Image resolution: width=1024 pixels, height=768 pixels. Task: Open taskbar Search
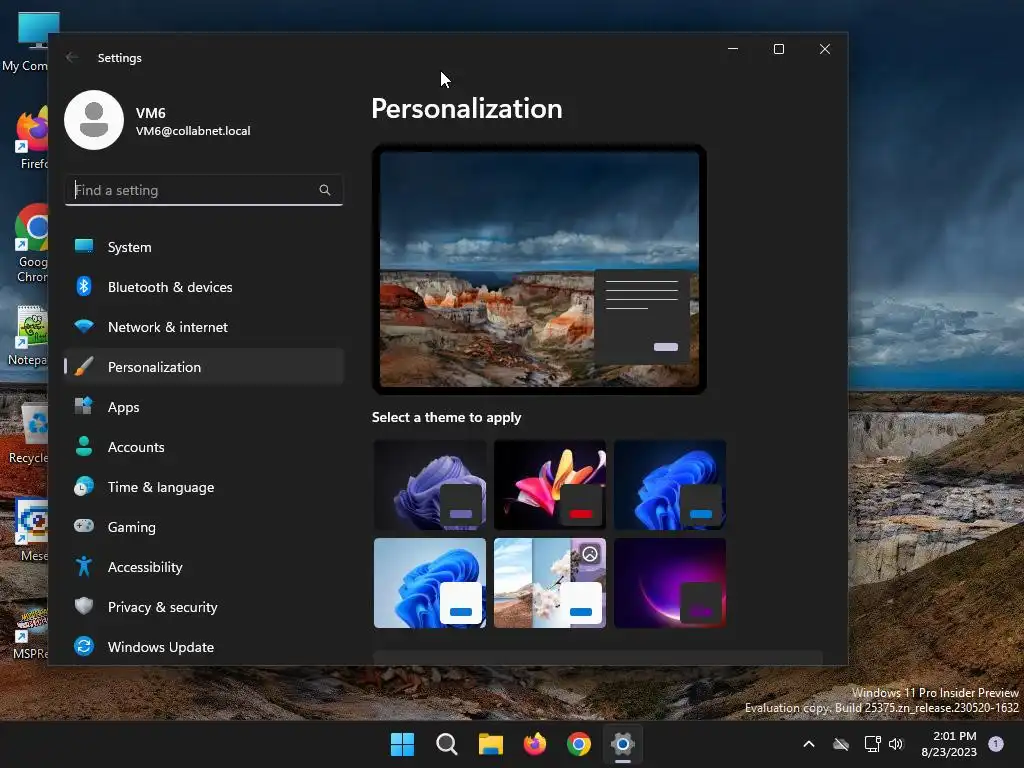(447, 744)
